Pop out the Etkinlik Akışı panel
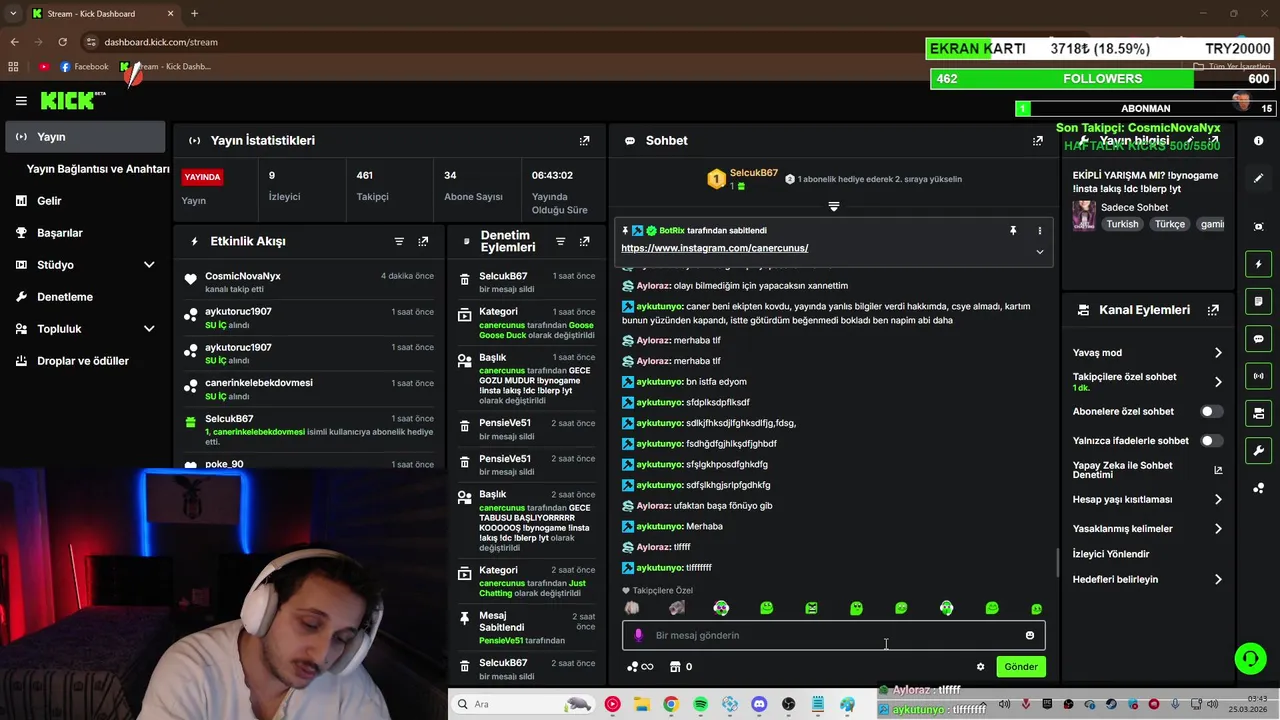The image size is (1280, 720). point(424,242)
